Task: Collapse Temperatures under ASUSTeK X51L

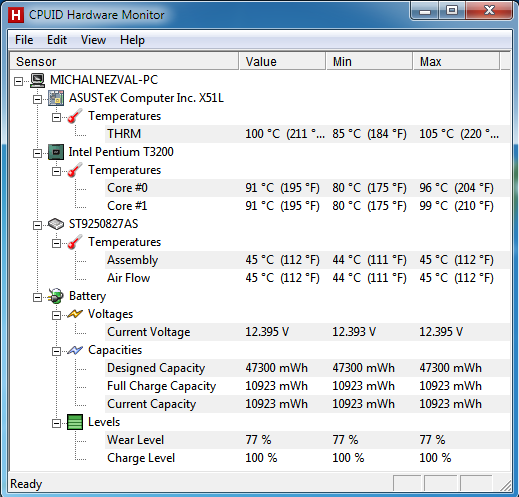Action: tap(56, 117)
